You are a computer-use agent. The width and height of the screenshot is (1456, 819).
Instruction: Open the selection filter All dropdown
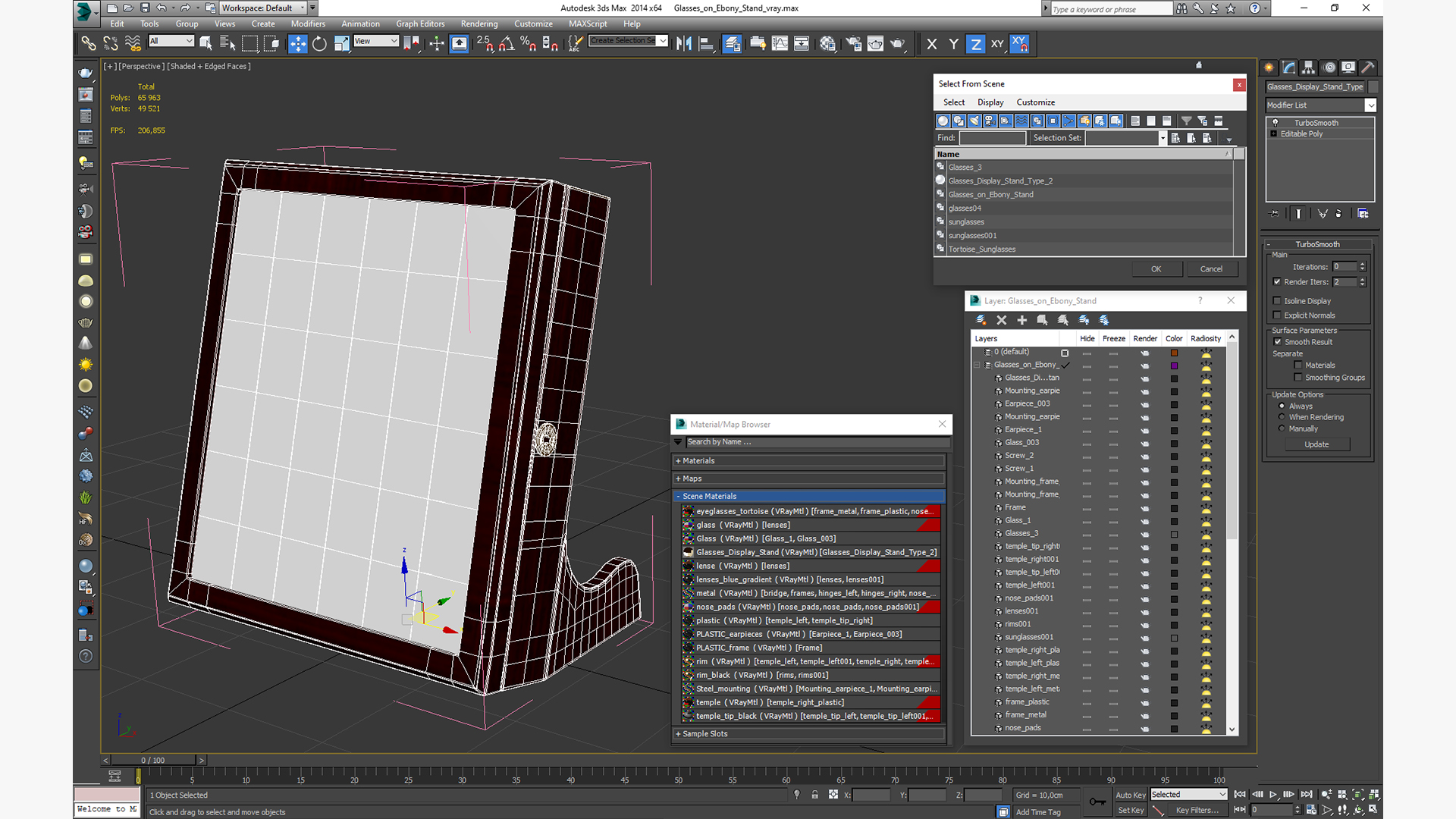(x=171, y=41)
